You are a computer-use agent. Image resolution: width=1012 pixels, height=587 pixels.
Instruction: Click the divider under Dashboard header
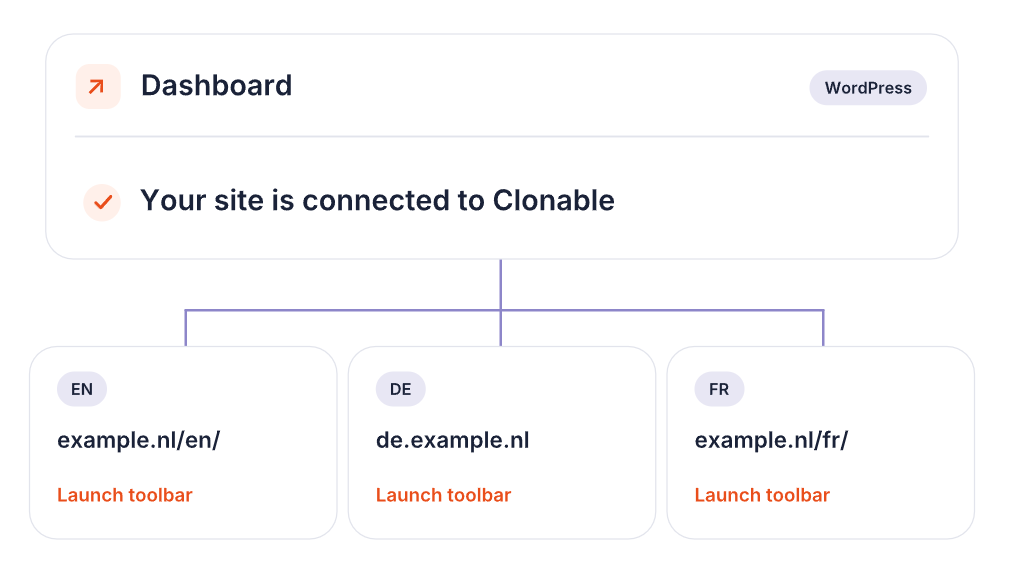502,136
